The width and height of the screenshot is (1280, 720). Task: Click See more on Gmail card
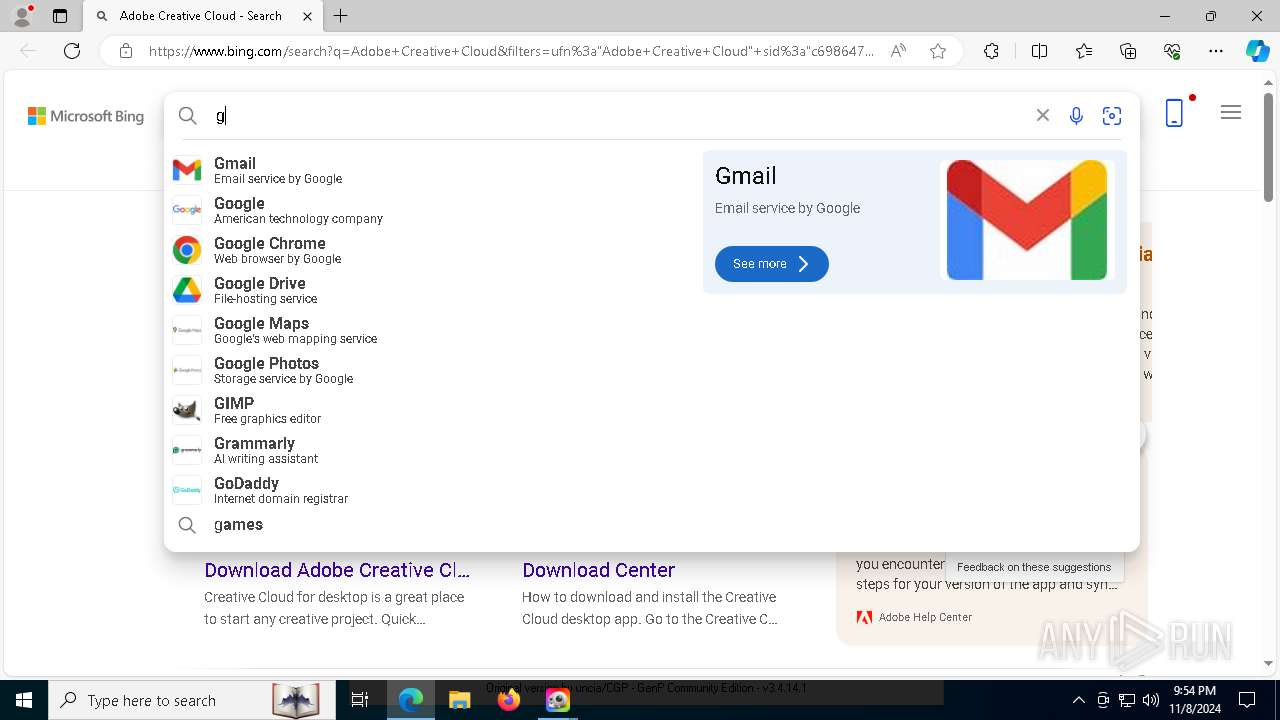pos(771,264)
